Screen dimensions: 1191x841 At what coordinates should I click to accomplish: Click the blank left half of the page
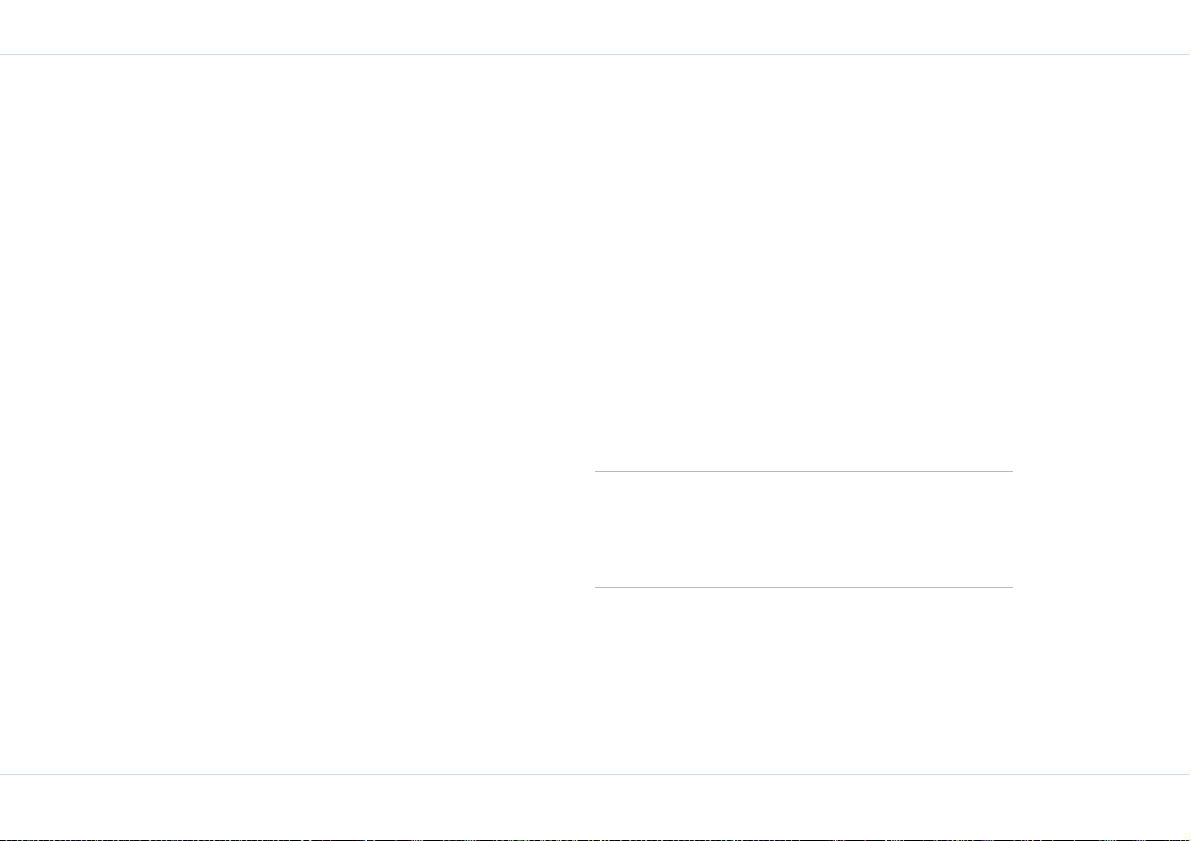coord(296,414)
